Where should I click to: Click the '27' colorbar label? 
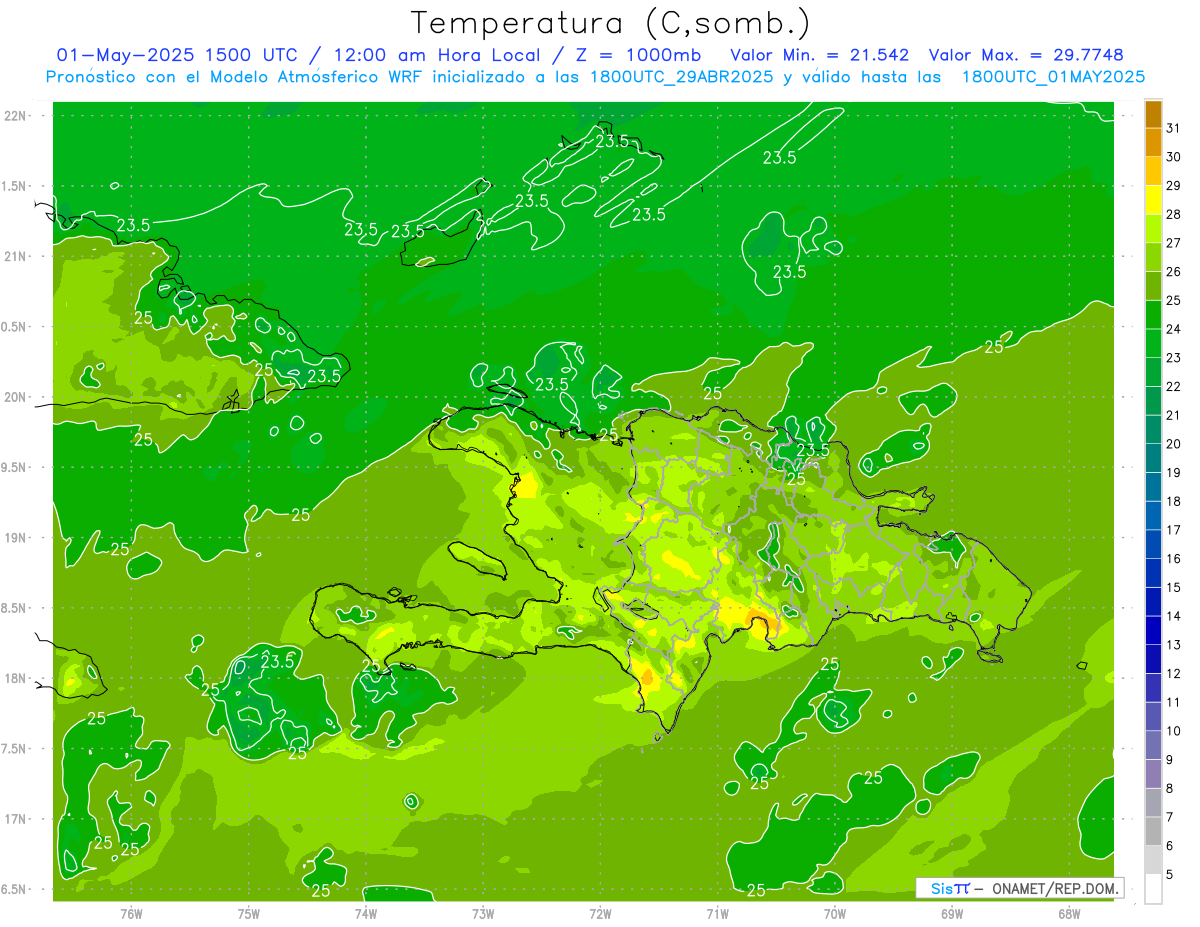[x=1174, y=243]
